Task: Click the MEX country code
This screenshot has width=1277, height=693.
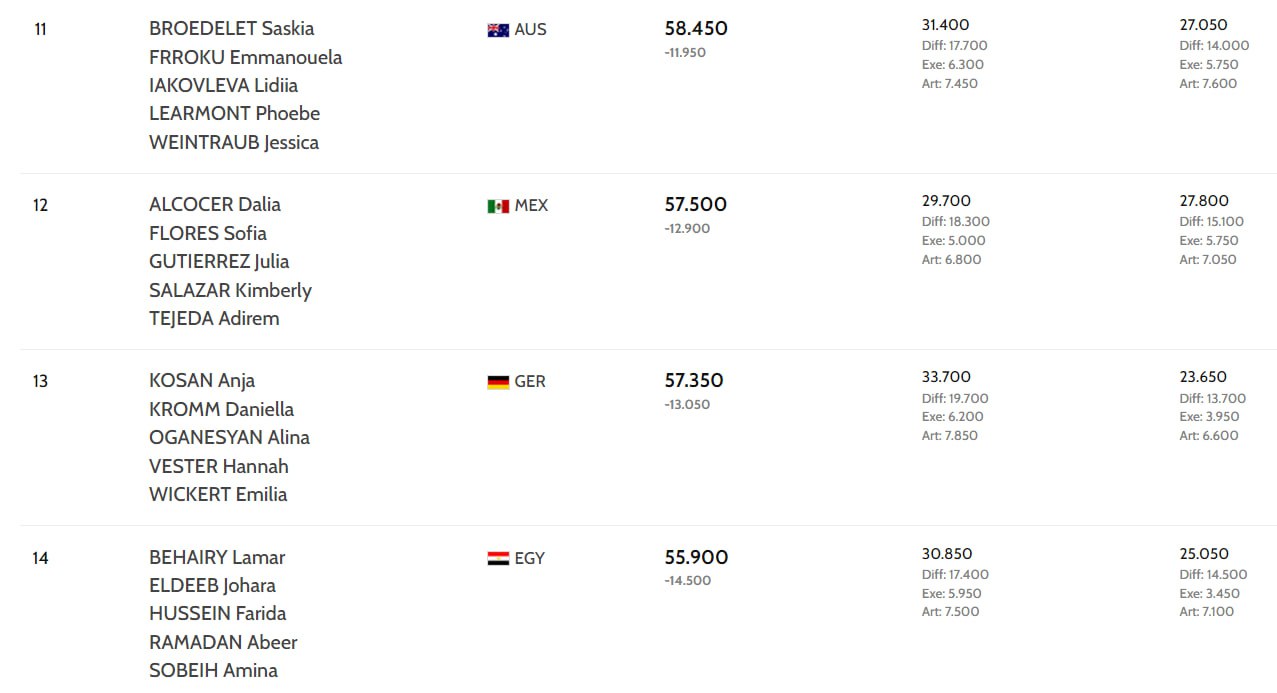Action: click(x=531, y=205)
